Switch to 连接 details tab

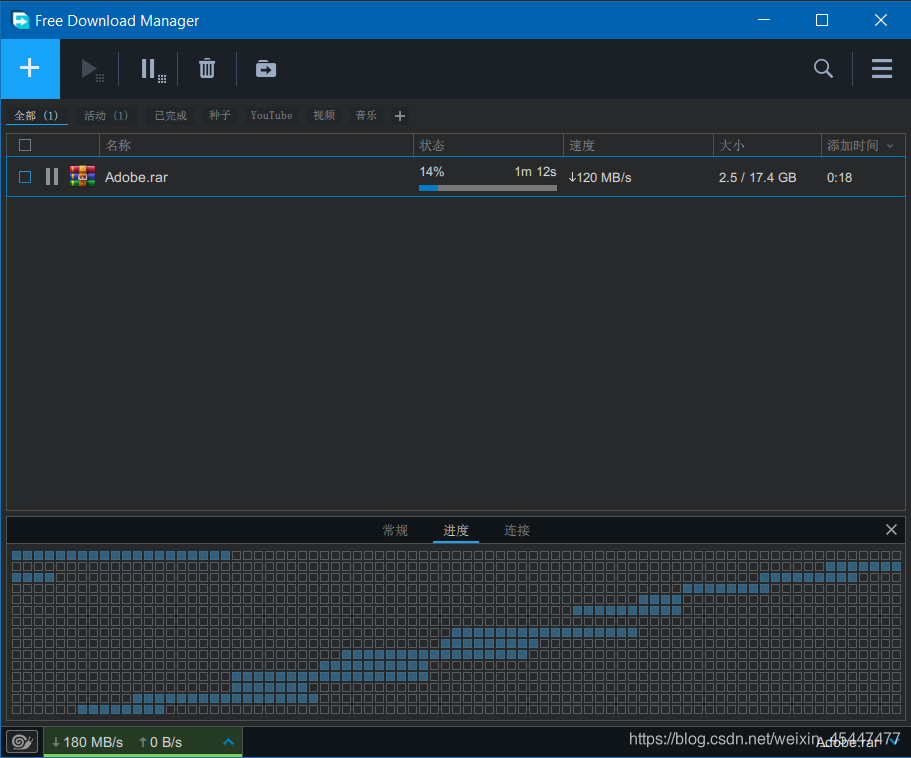click(x=517, y=530)
